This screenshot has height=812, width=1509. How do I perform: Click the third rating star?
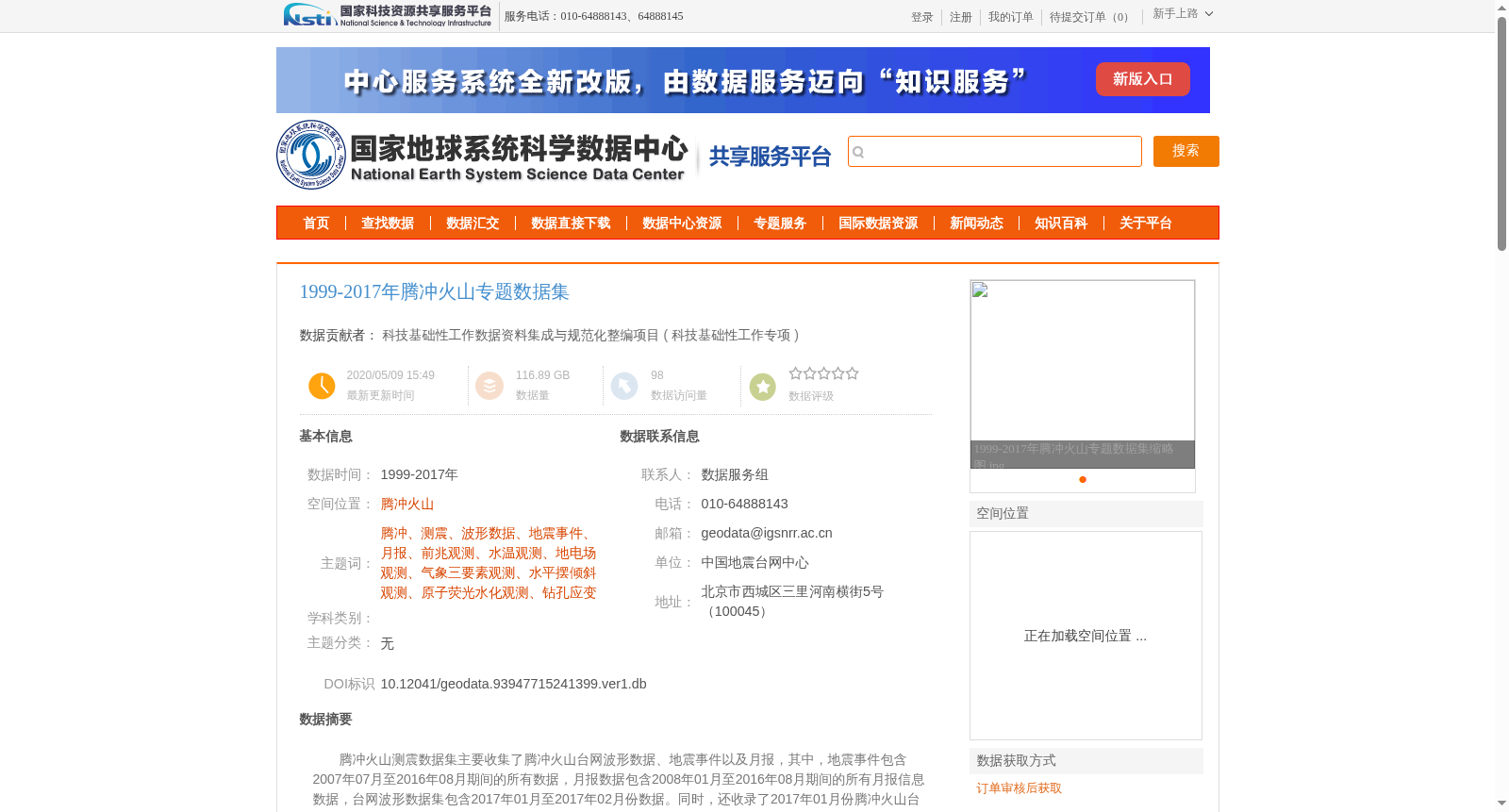click(x=823, y=373)
